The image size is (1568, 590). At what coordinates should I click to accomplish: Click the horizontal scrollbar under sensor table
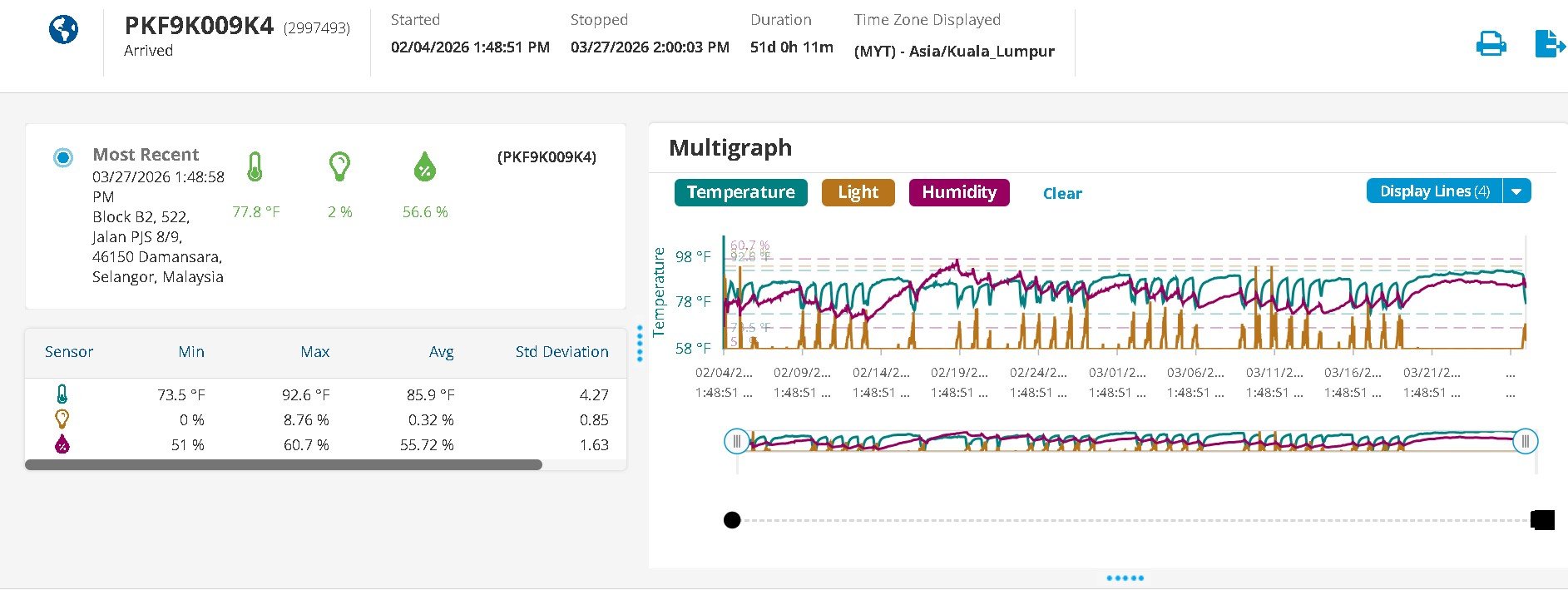click(283, 465)
